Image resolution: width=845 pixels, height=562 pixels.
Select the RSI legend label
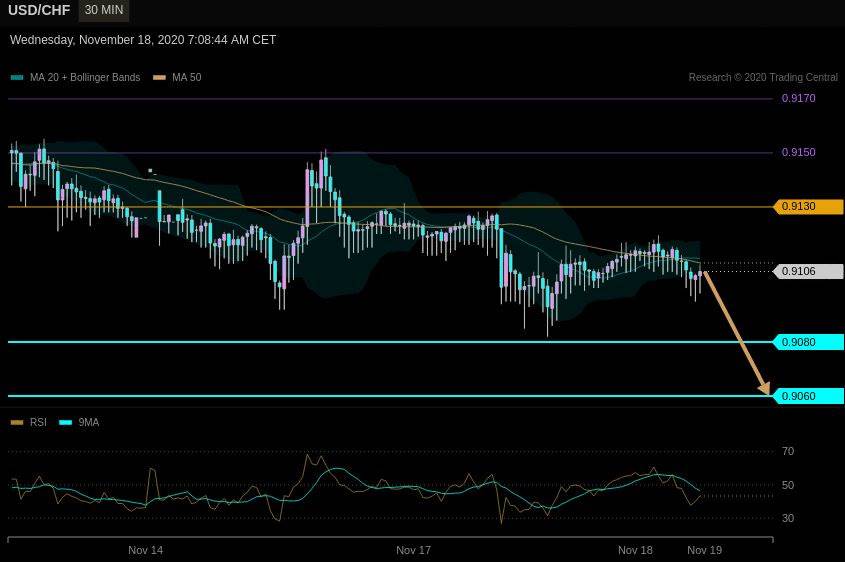pos(38,422)
